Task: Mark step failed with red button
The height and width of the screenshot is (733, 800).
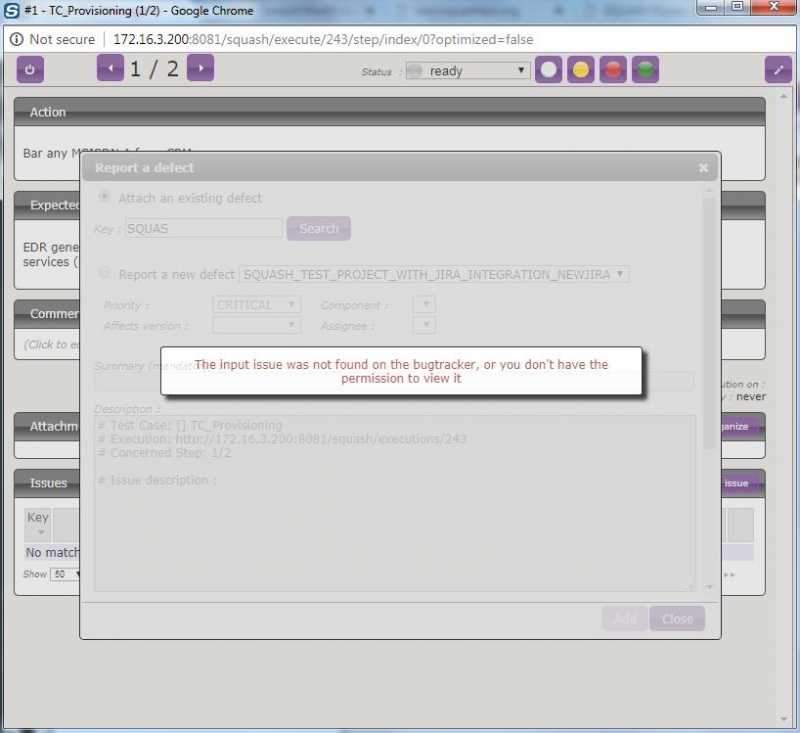Action: [x=613, y=70]
